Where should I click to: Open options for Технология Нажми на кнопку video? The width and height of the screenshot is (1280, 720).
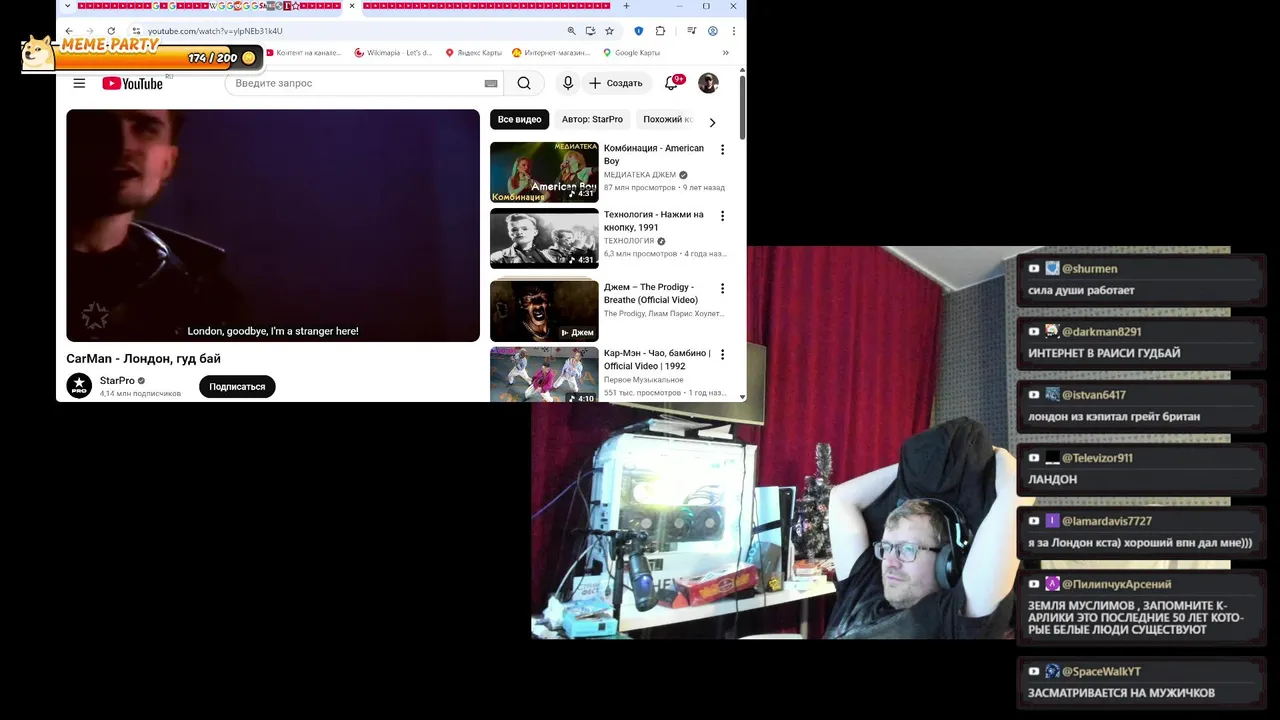(722, 216)
